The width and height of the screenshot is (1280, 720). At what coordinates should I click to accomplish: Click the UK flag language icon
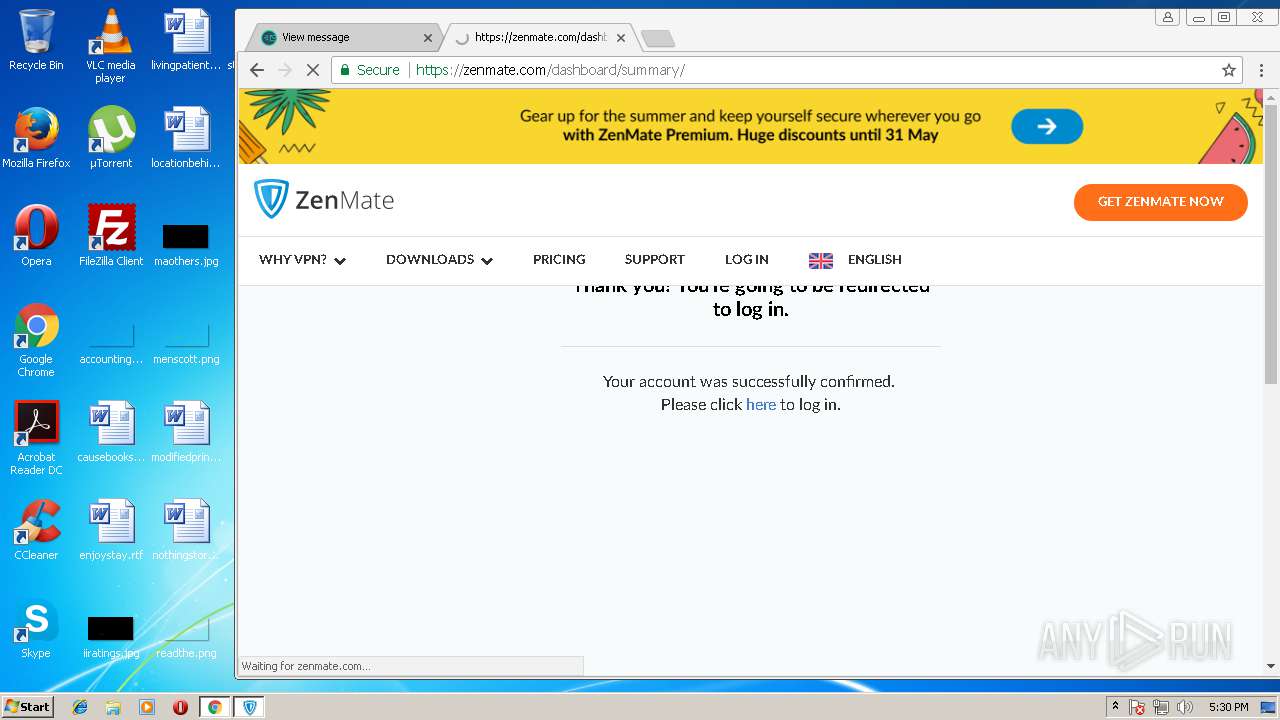[821, 260]
